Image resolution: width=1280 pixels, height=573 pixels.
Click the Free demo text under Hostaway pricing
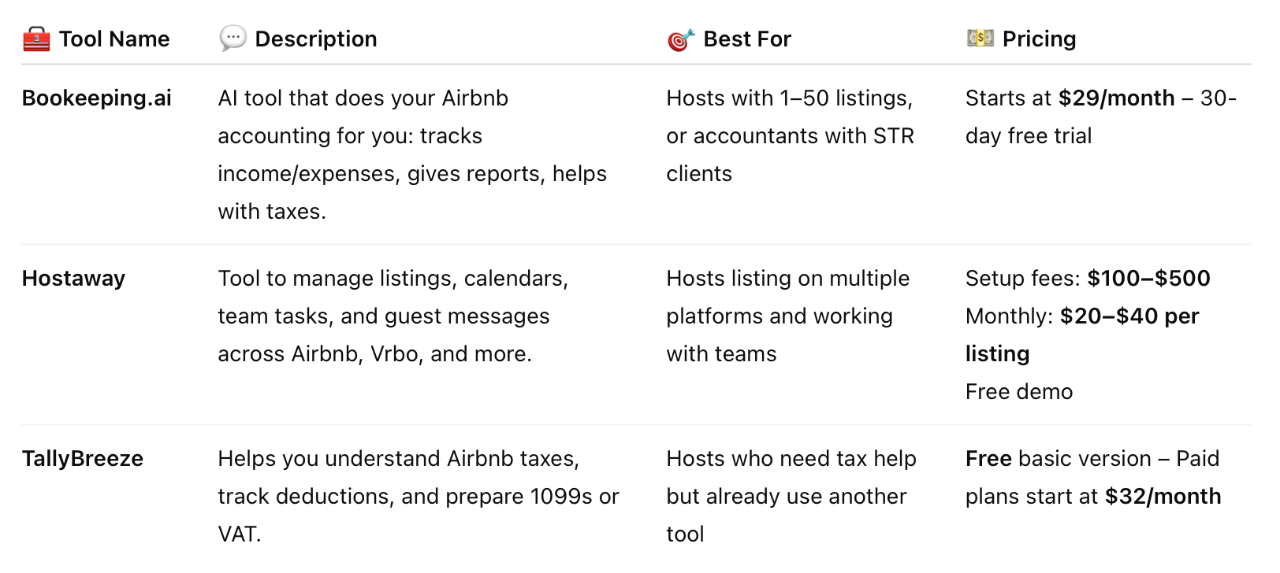pos(1019,392)
